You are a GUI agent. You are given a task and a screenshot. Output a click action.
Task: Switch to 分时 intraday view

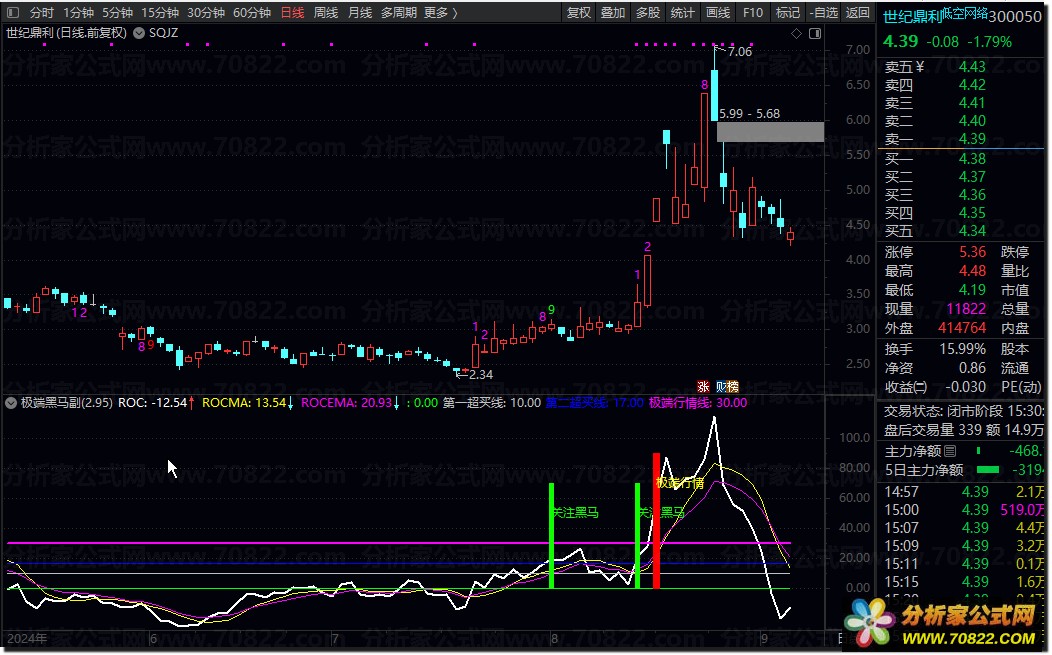coord(42,13)
